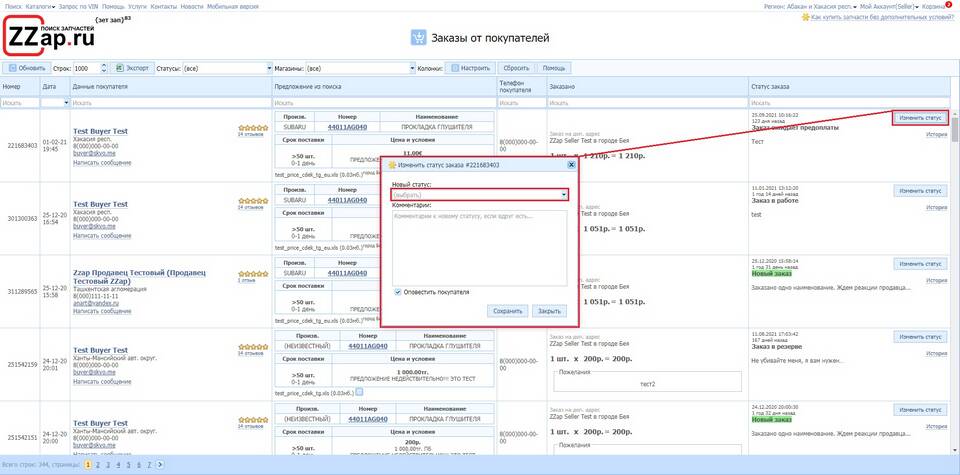Image resolution: width=960 pixels, height=475 pixels.
Task: Click the ZZap.ru logo
Action: tap(50, 37)
